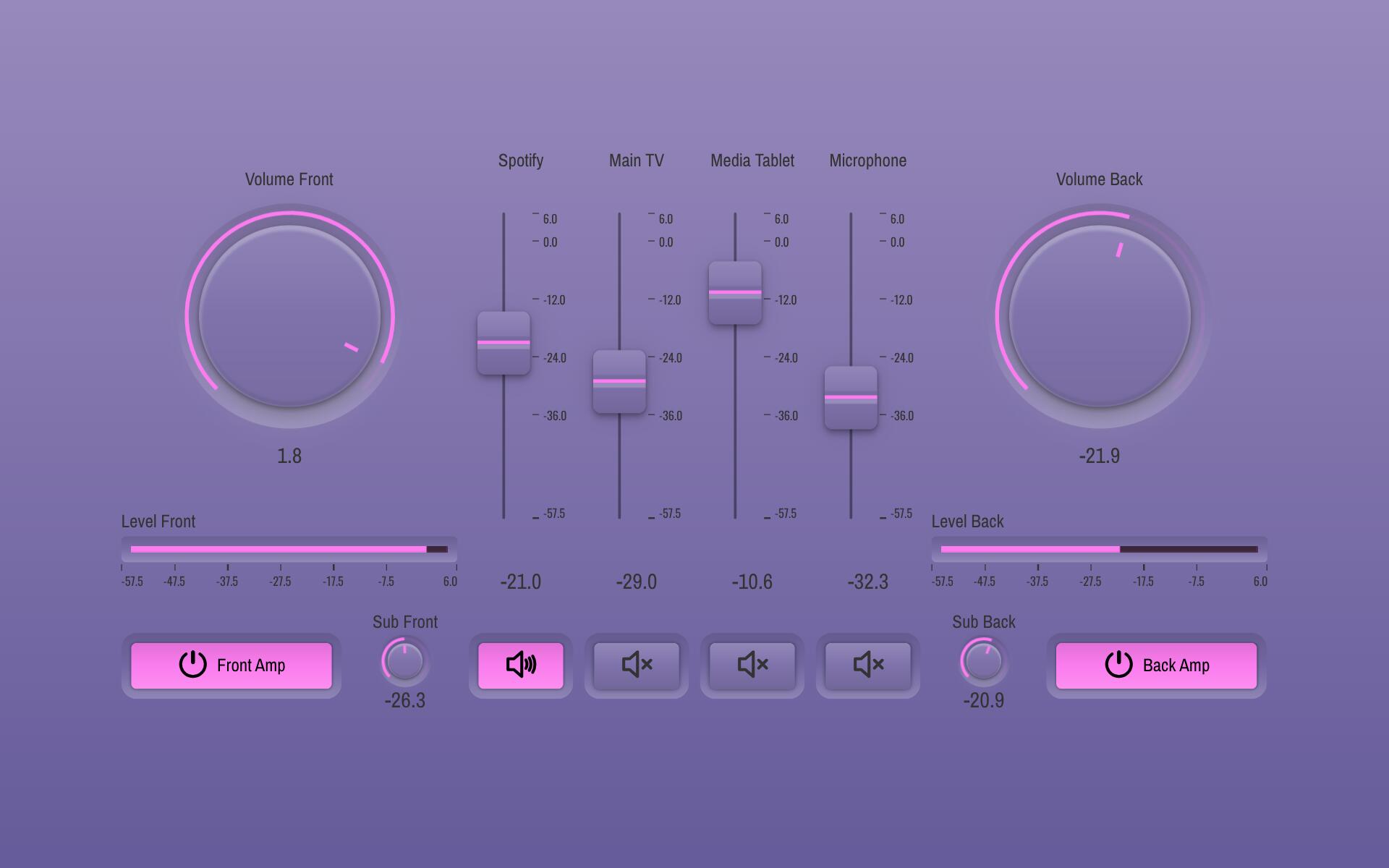Click the Volume Front large knob
Viewport: 1389px width, 868px height.
(289, 316)
